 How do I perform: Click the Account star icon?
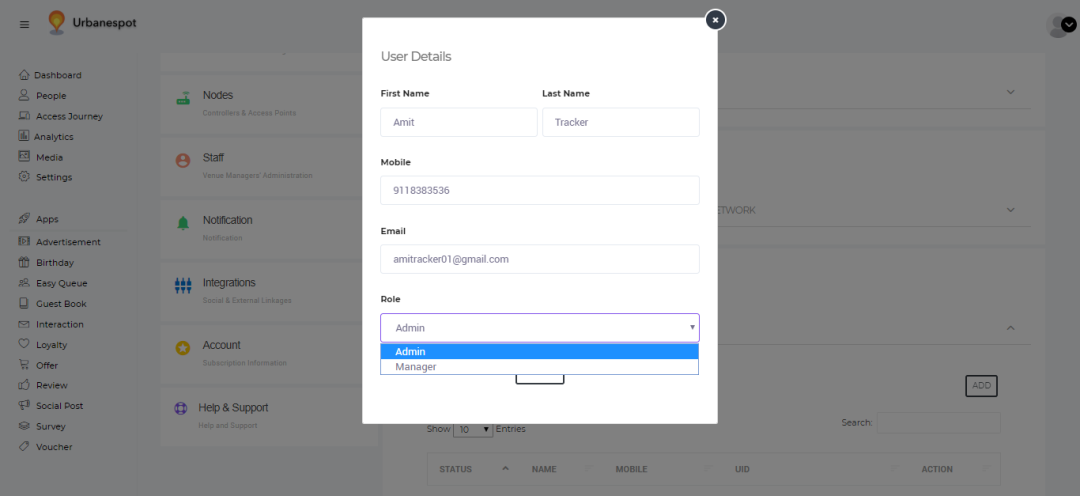point(183,349)
